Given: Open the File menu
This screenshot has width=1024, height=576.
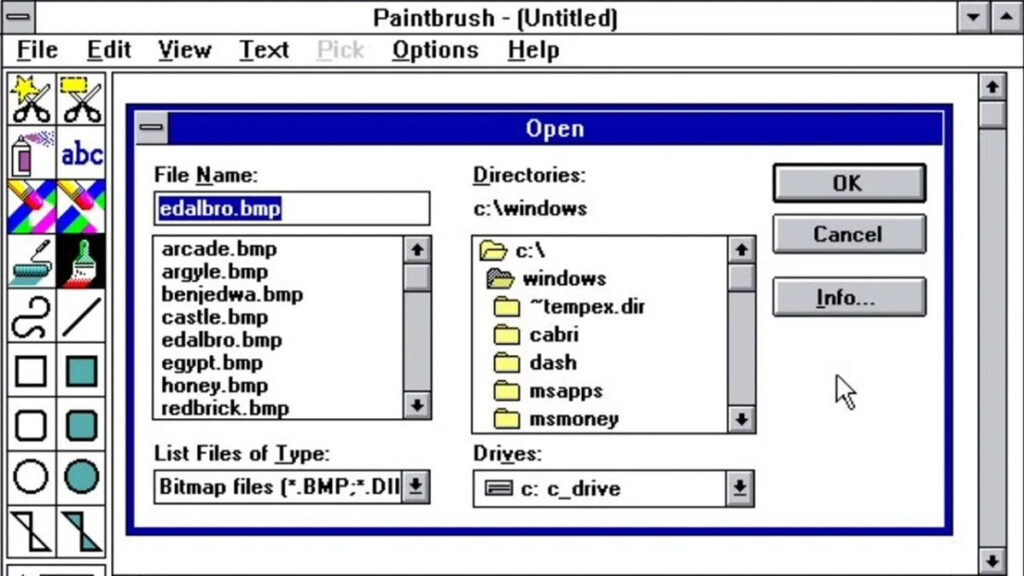Looking at the screenshot, I should point(37,50).
